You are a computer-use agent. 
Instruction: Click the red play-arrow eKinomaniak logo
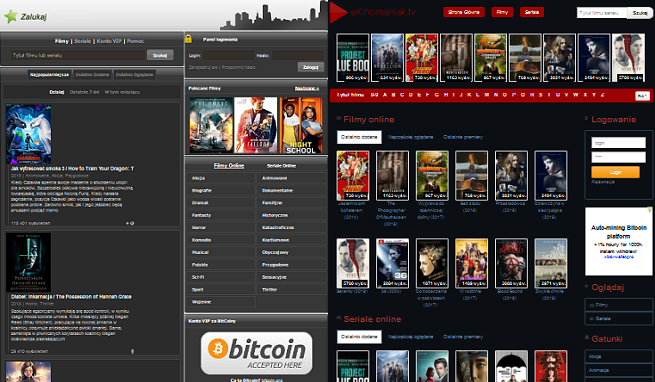click(x=338, y=12)
